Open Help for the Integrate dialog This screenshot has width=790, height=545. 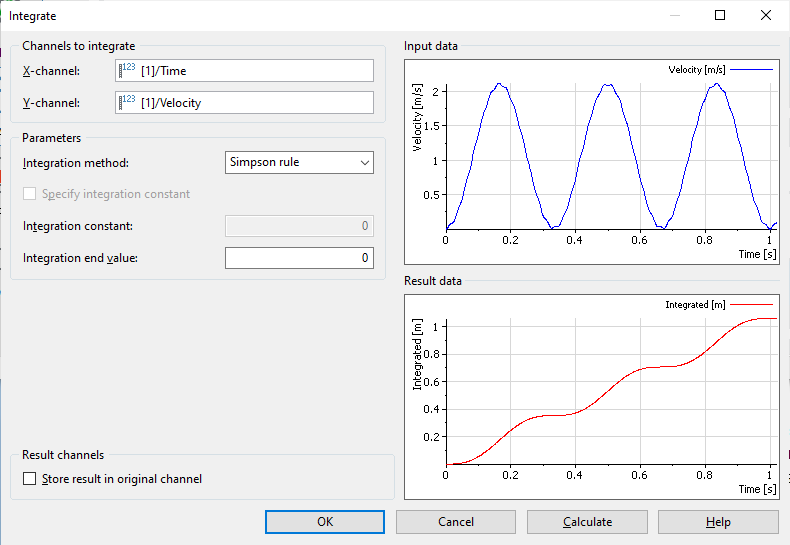[718, 522]
